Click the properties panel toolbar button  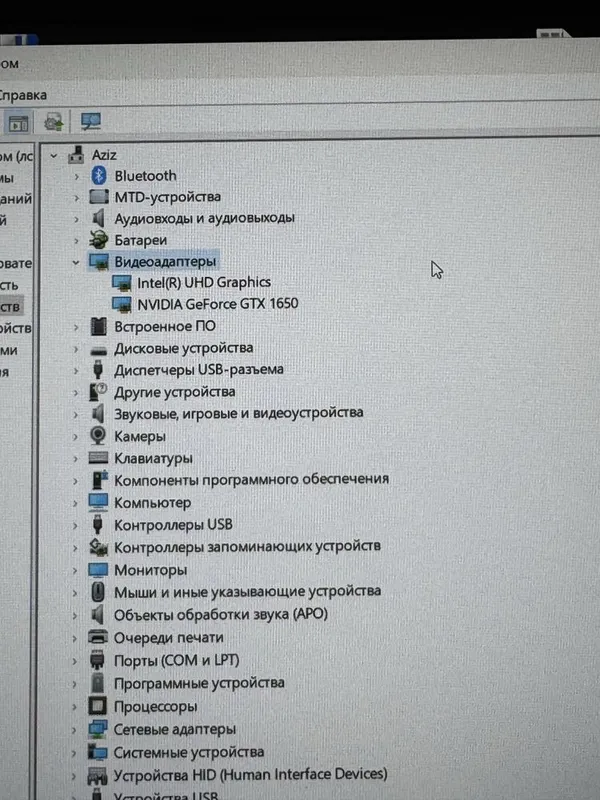[18, 123]
